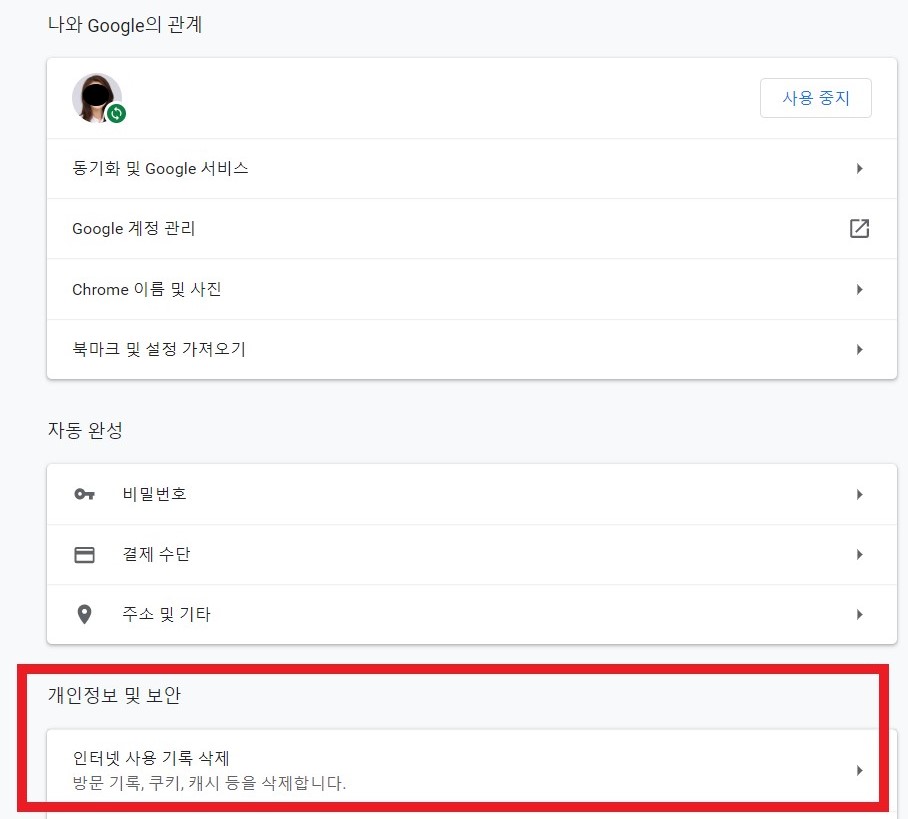Open the 주소 및 기타 row arrow
Viewport: 908px width, 819px height.
point(859,614)
